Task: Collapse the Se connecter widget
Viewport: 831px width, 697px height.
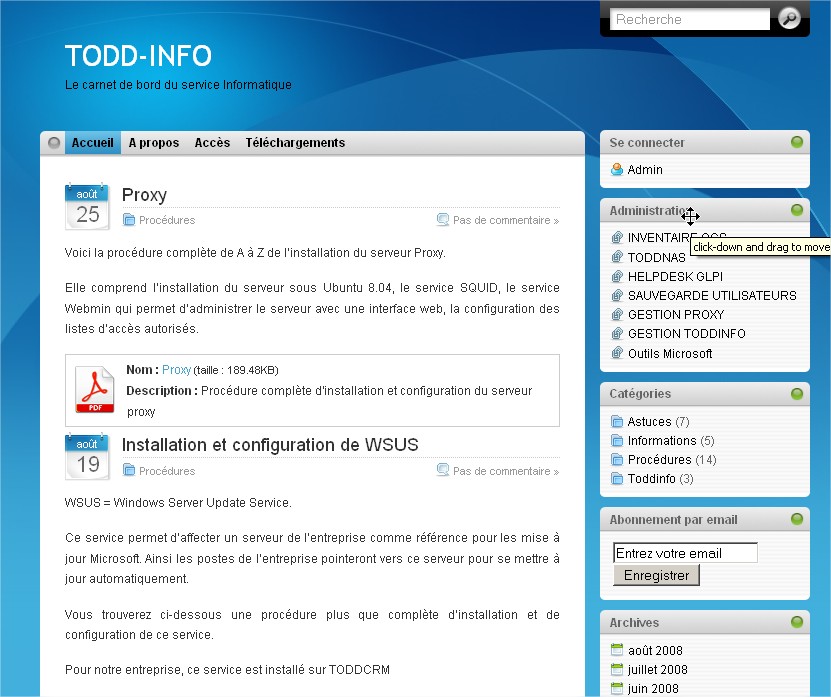Action: click(797, 142)
